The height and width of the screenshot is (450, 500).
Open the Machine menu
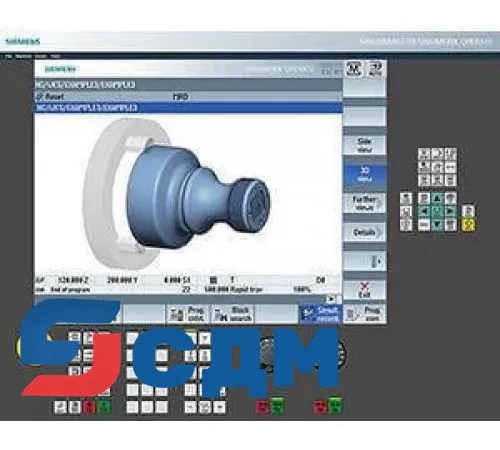[x=23, y=56]
